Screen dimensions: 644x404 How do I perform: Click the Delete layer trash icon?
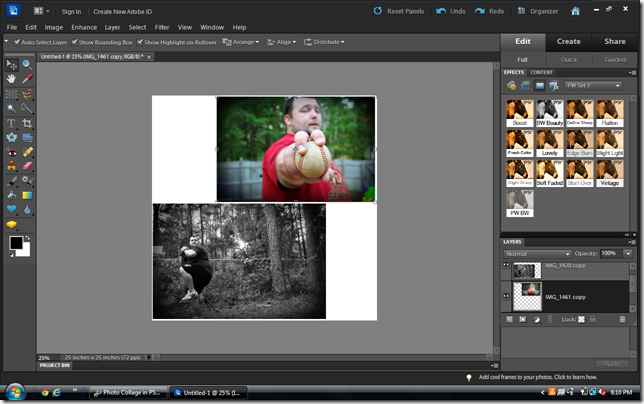(x=622, y=318)
